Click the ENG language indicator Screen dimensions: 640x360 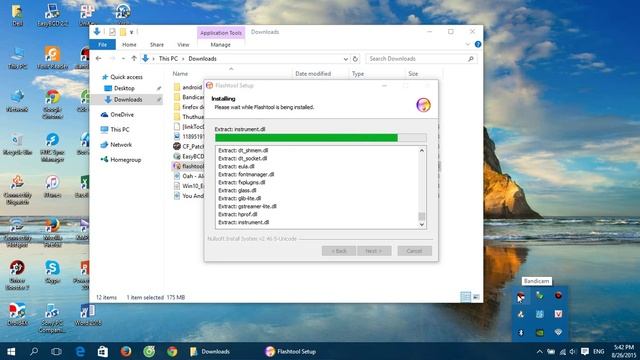(x=598, y=351)
